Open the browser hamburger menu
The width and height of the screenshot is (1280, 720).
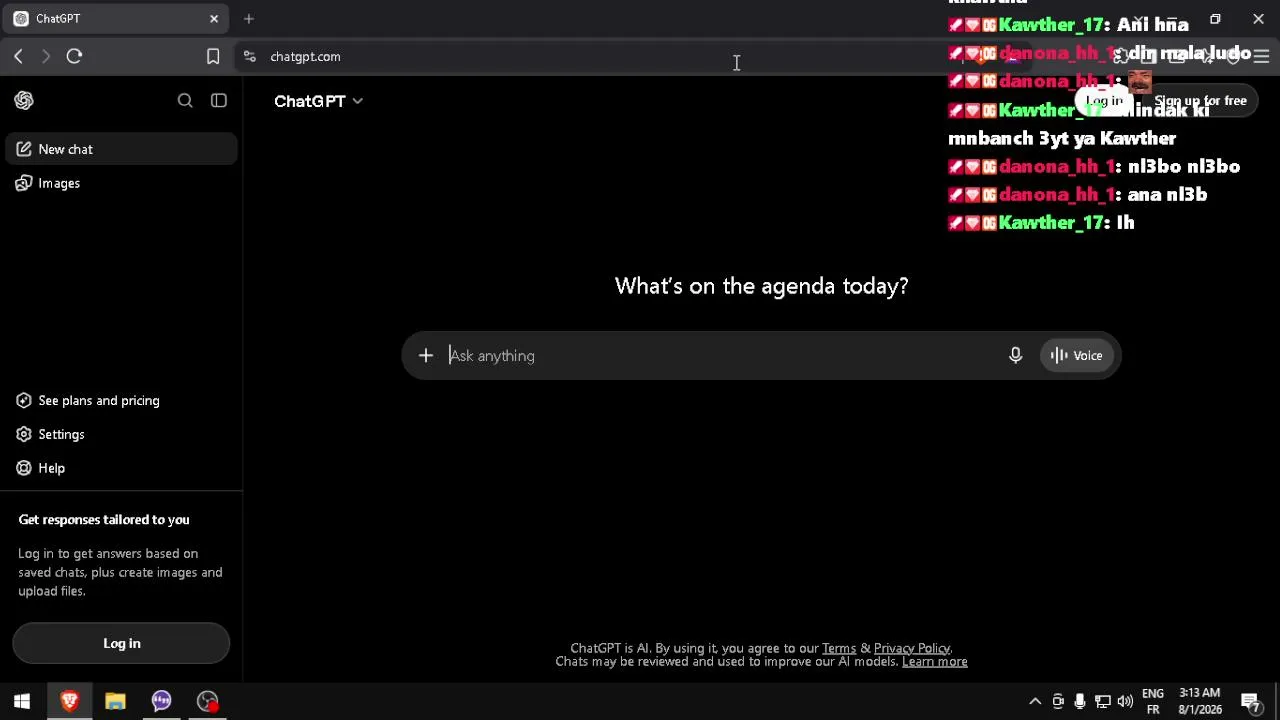click(1261, 57)
